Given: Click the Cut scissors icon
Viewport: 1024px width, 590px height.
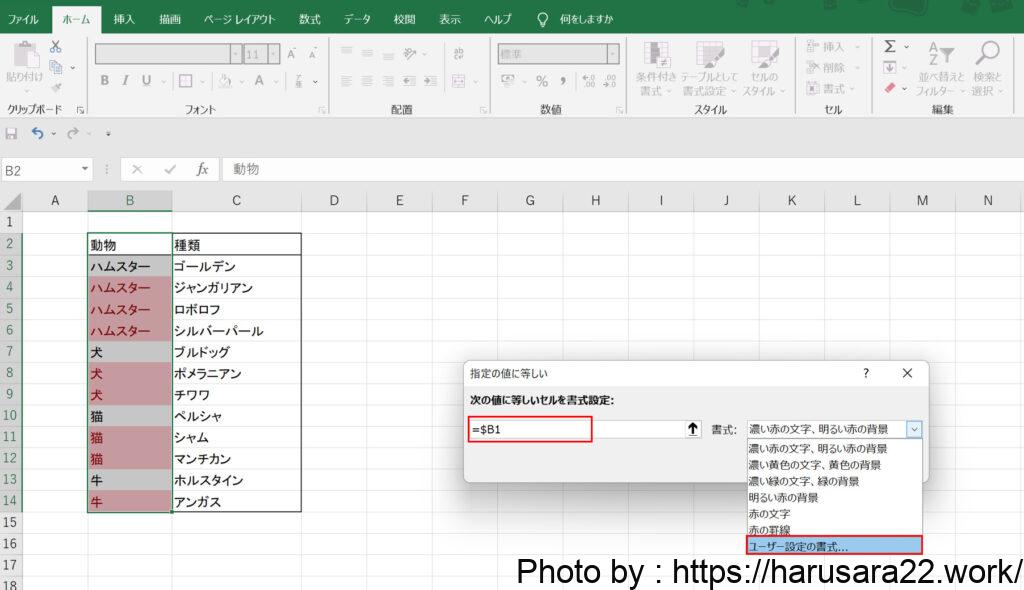Looking at the screenshot, I should click(x=55, y=46).
